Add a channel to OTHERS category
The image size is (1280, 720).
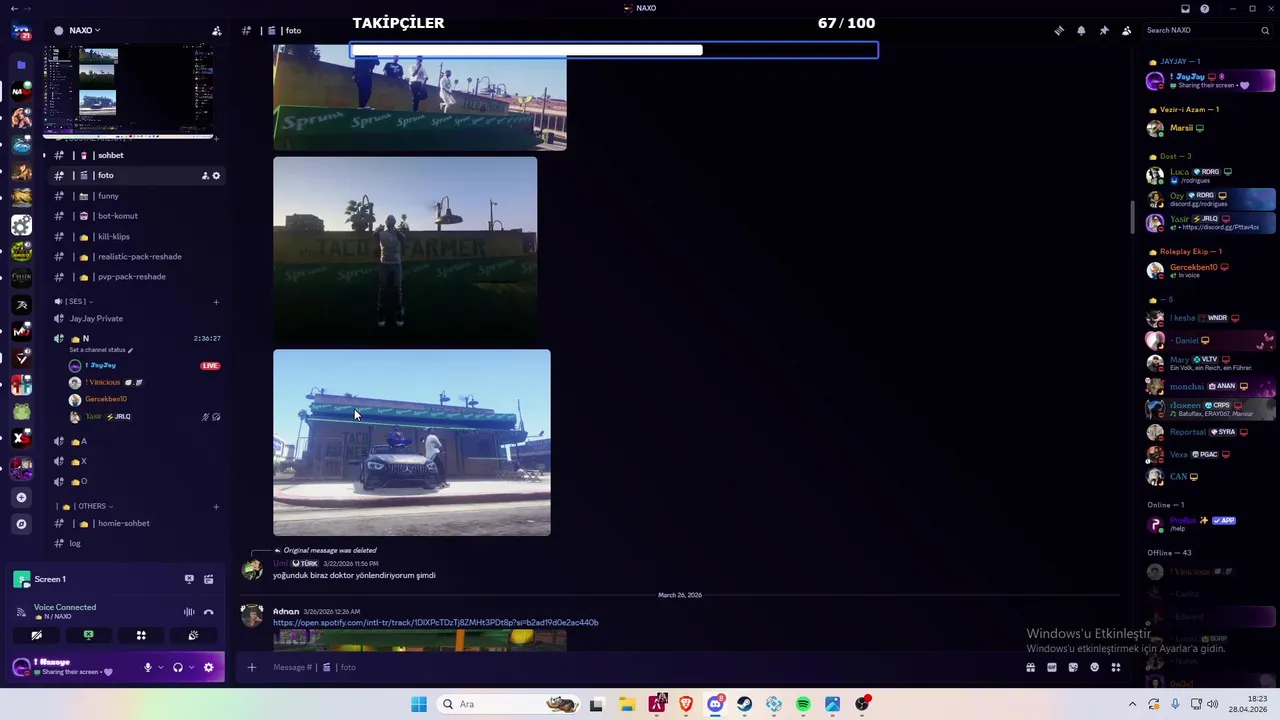[216, 506]
